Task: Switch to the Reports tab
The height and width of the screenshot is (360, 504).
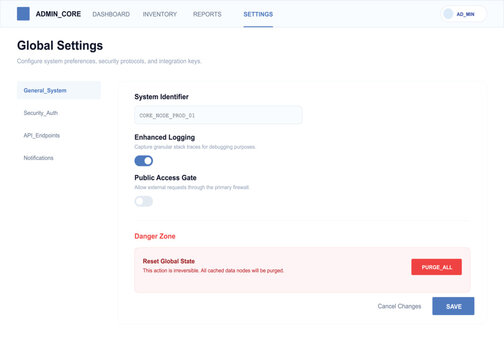Action: [x=207, y=14]
